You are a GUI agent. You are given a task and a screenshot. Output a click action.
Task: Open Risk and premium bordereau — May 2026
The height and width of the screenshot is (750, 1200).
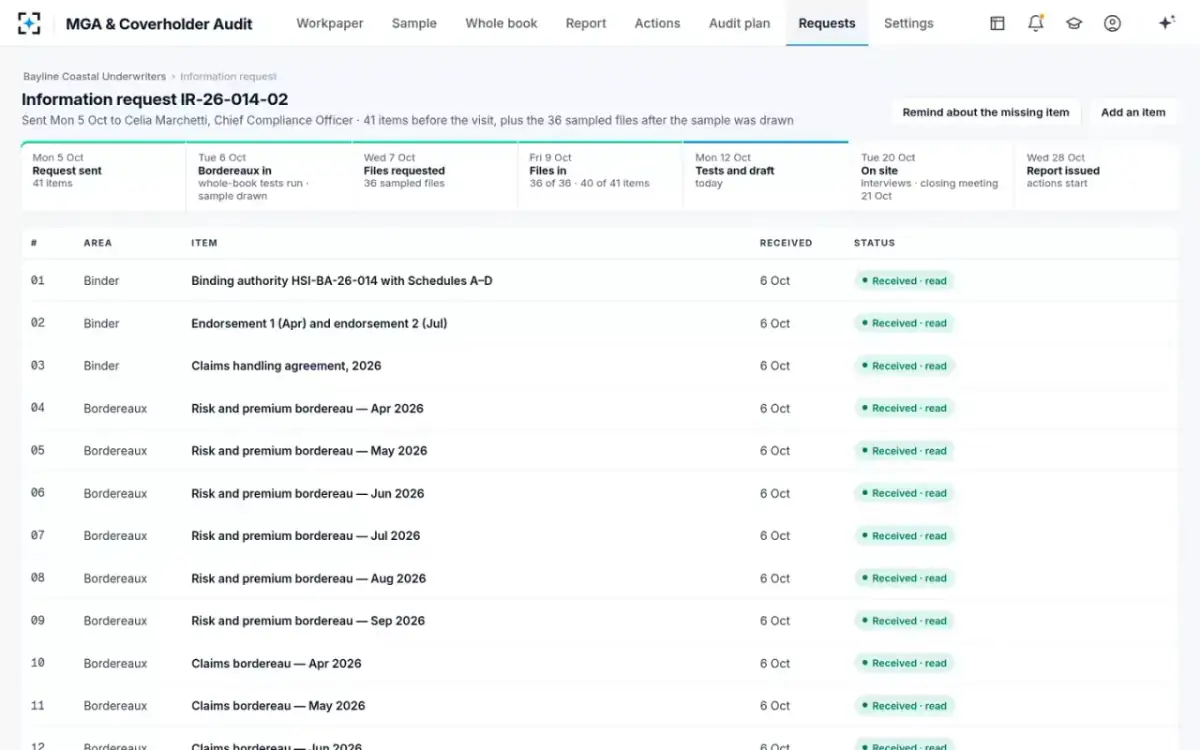[x=309, y=451]
